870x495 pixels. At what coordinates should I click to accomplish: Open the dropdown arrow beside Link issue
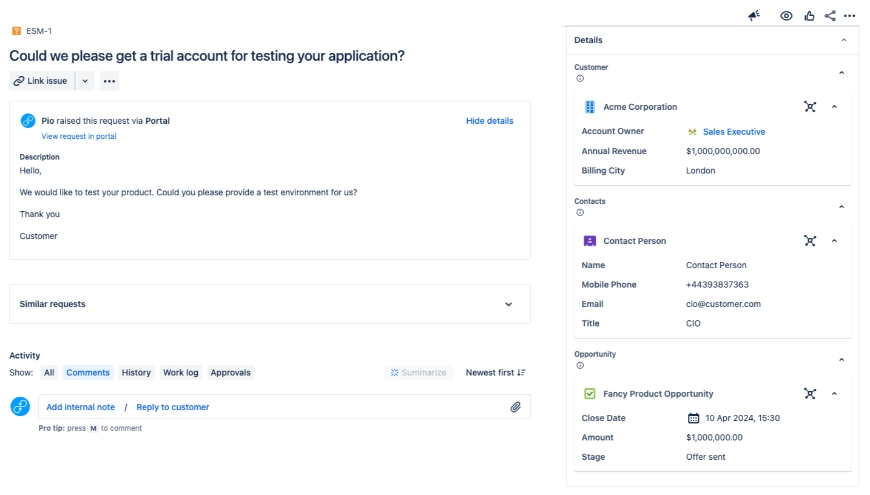click(x=85, y=81)
